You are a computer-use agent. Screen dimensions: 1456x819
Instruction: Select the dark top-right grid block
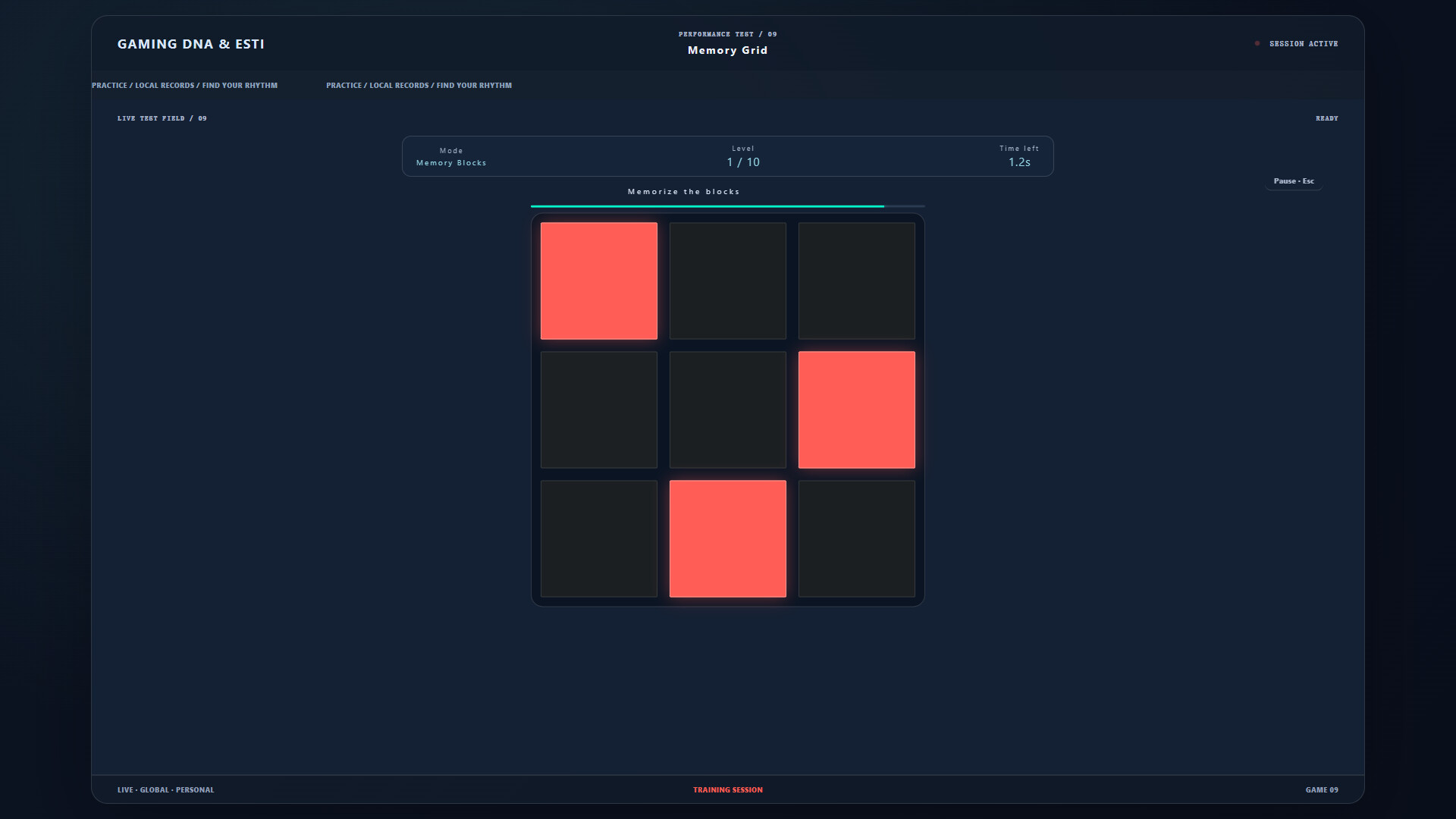pyautogui.click(x=857, y=281)
